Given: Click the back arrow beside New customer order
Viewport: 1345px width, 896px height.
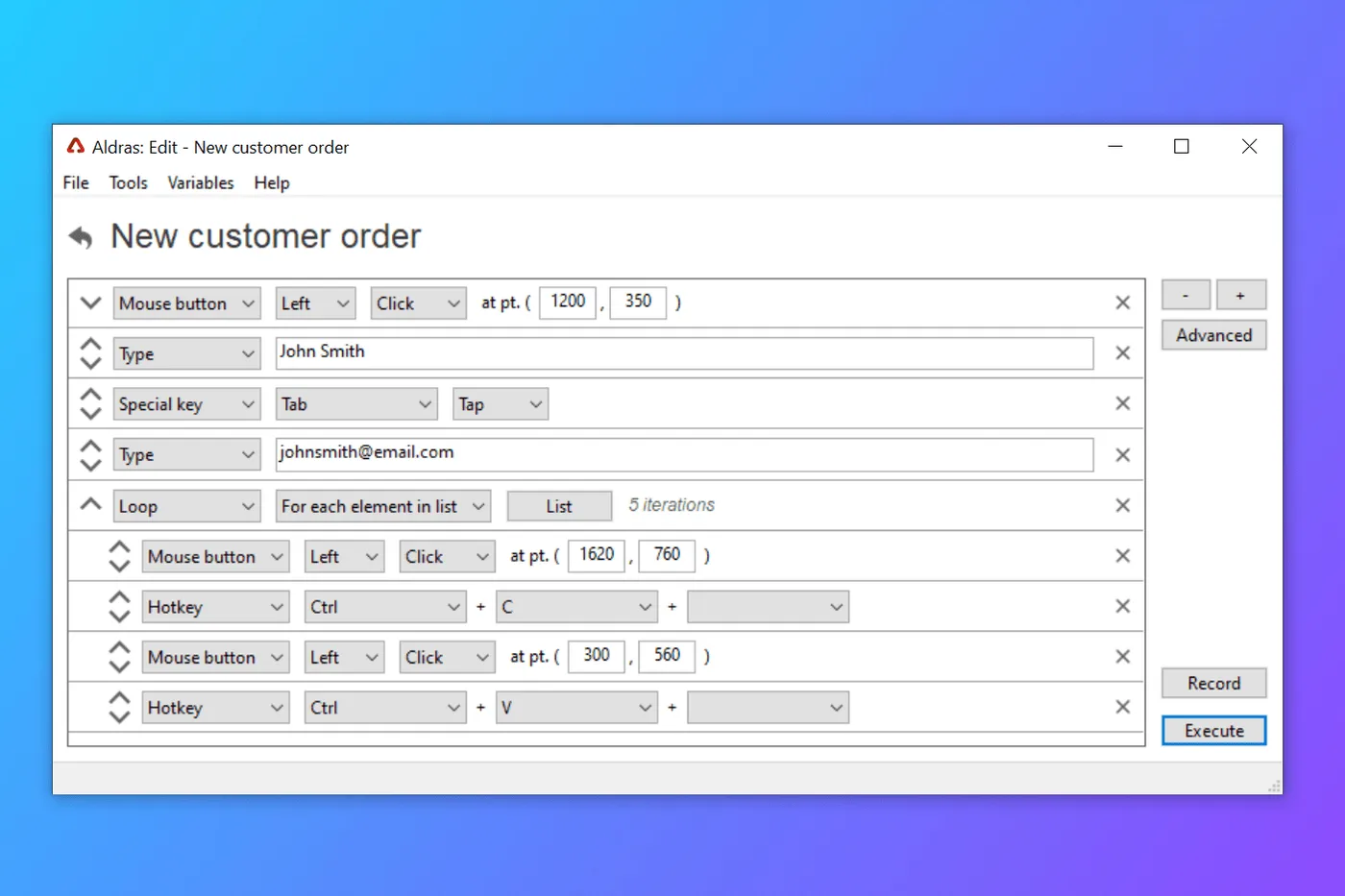Looking at the screenshot, I should [81, 237].
